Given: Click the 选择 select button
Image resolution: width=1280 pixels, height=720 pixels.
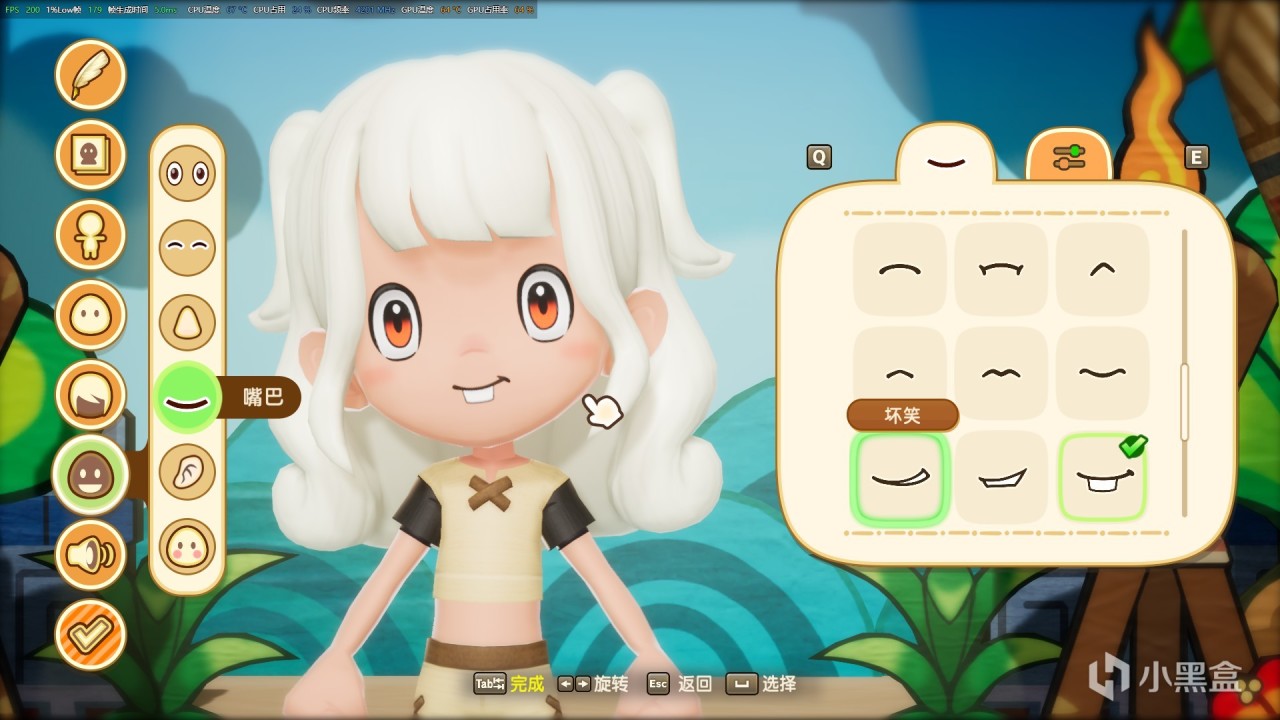Looking at the screenshot, I should tap(779, 684).
